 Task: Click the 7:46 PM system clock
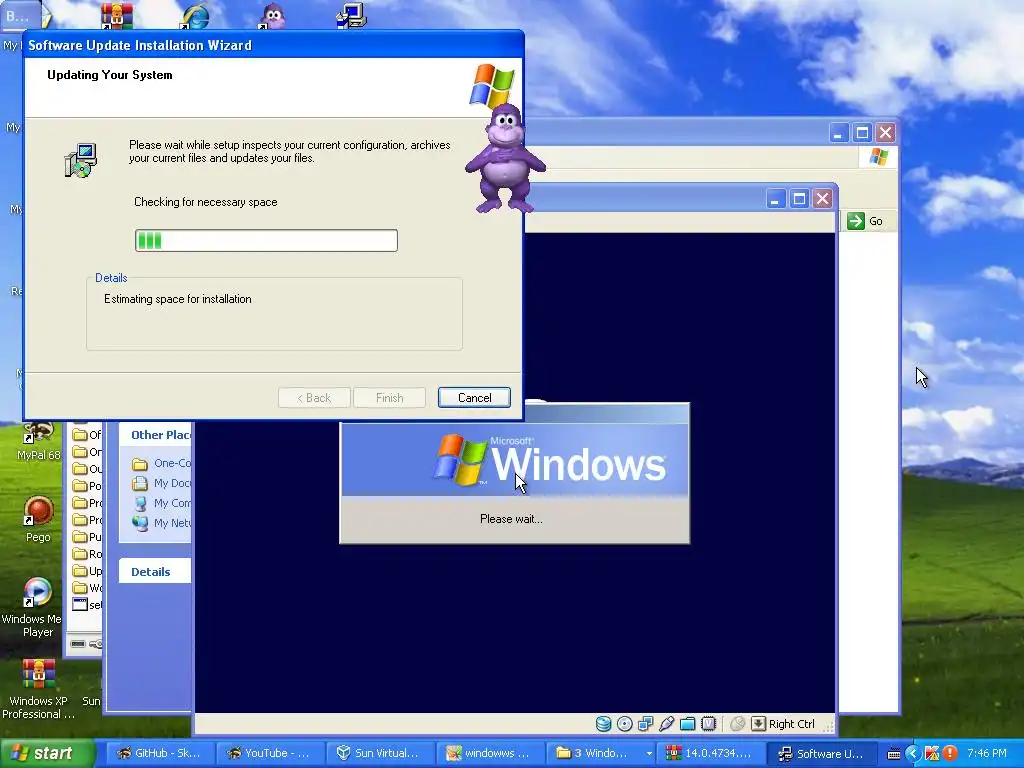point(987,753)
